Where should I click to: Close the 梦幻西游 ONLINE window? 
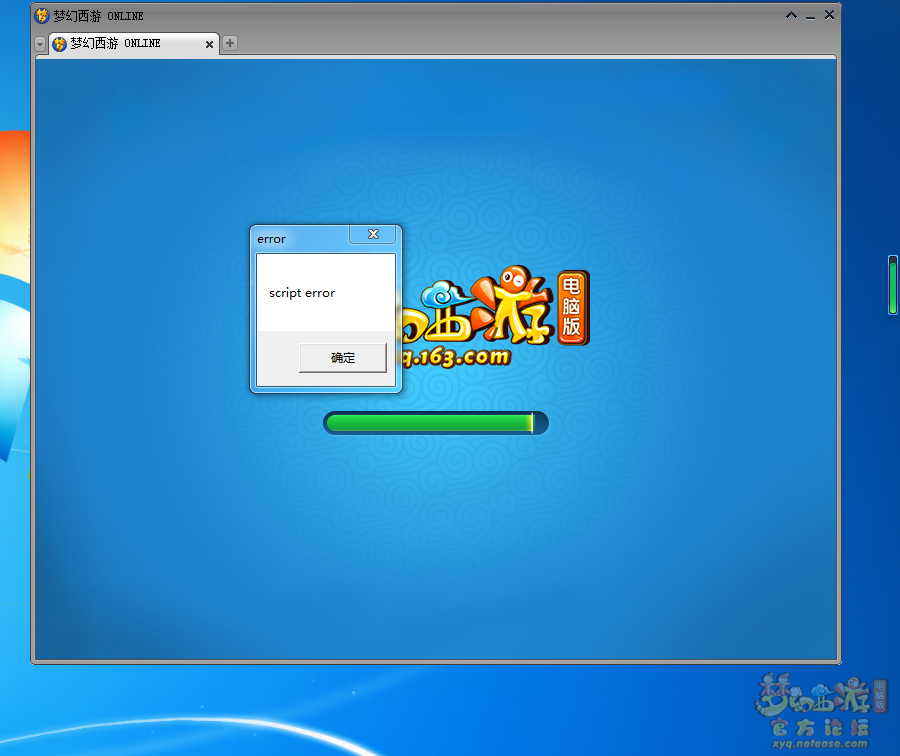[x=829, y=15]
